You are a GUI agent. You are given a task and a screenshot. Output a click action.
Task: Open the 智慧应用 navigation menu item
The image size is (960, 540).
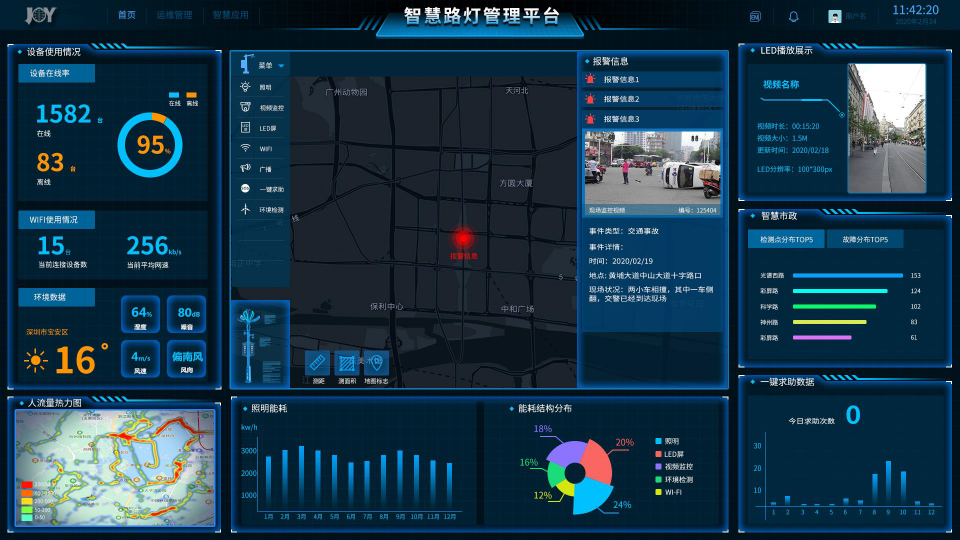coord(230,16)
